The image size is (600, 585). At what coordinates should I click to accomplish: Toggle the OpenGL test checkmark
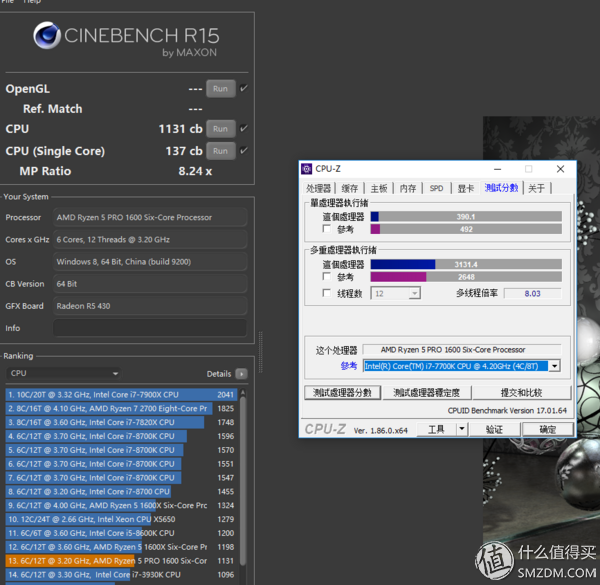click(x=244, y=88)
